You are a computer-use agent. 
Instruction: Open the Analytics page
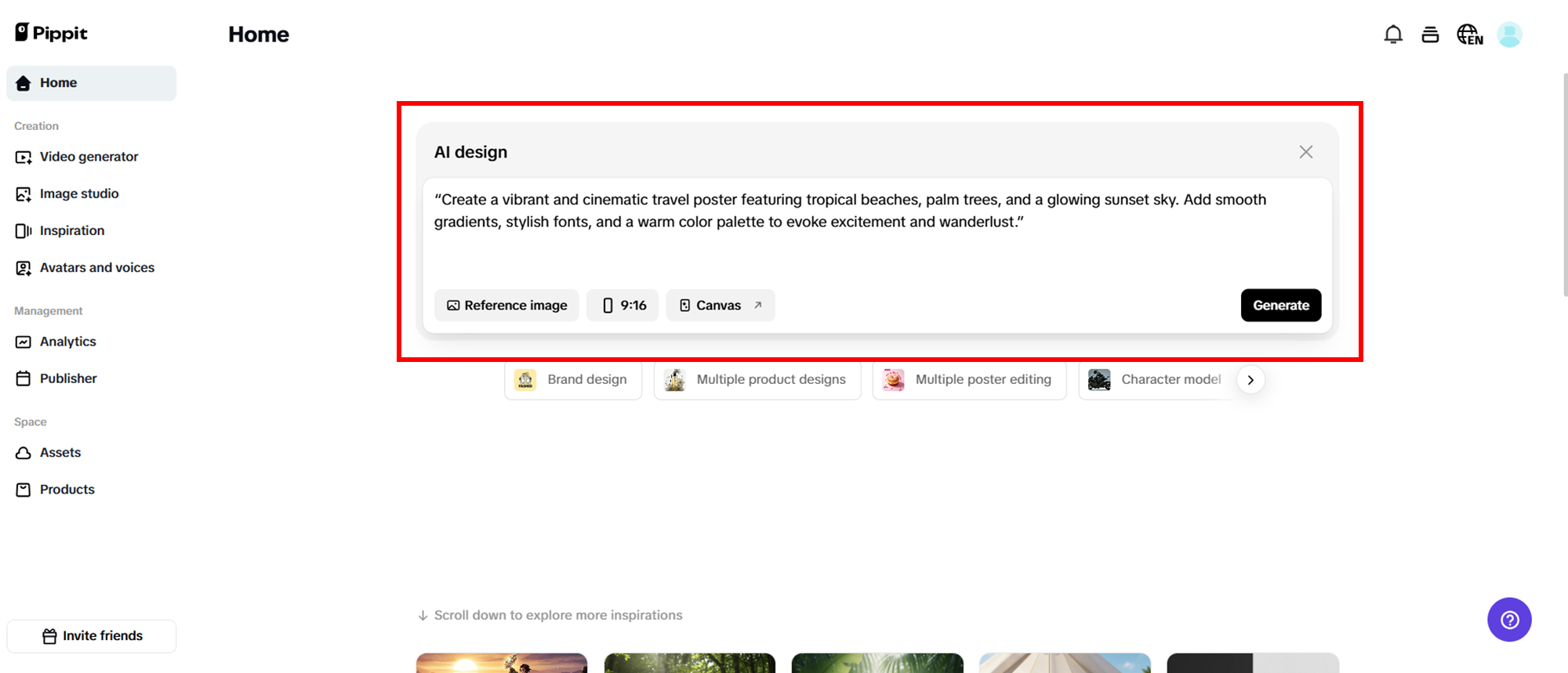[x=67, y=342]
